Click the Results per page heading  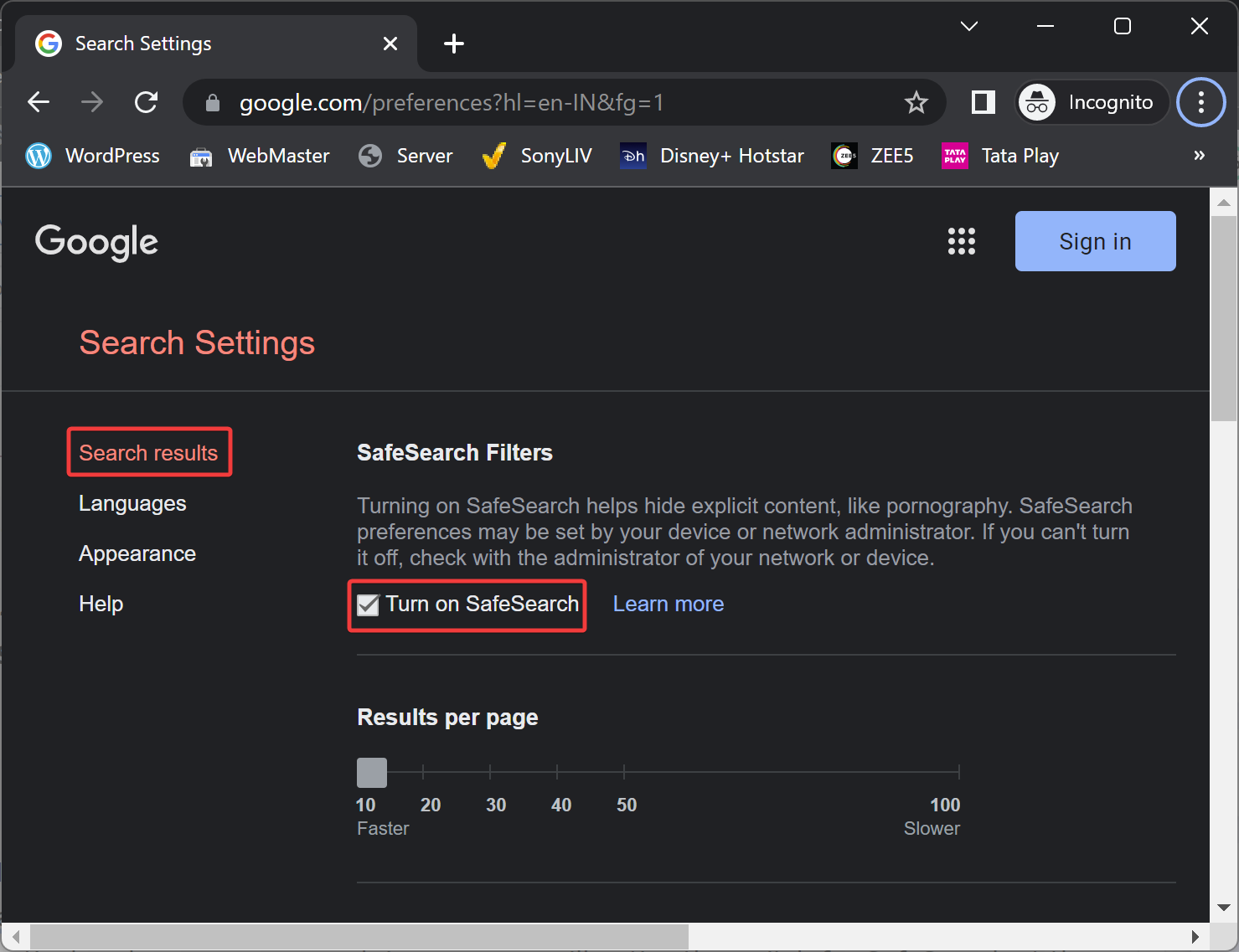[447, 718]
